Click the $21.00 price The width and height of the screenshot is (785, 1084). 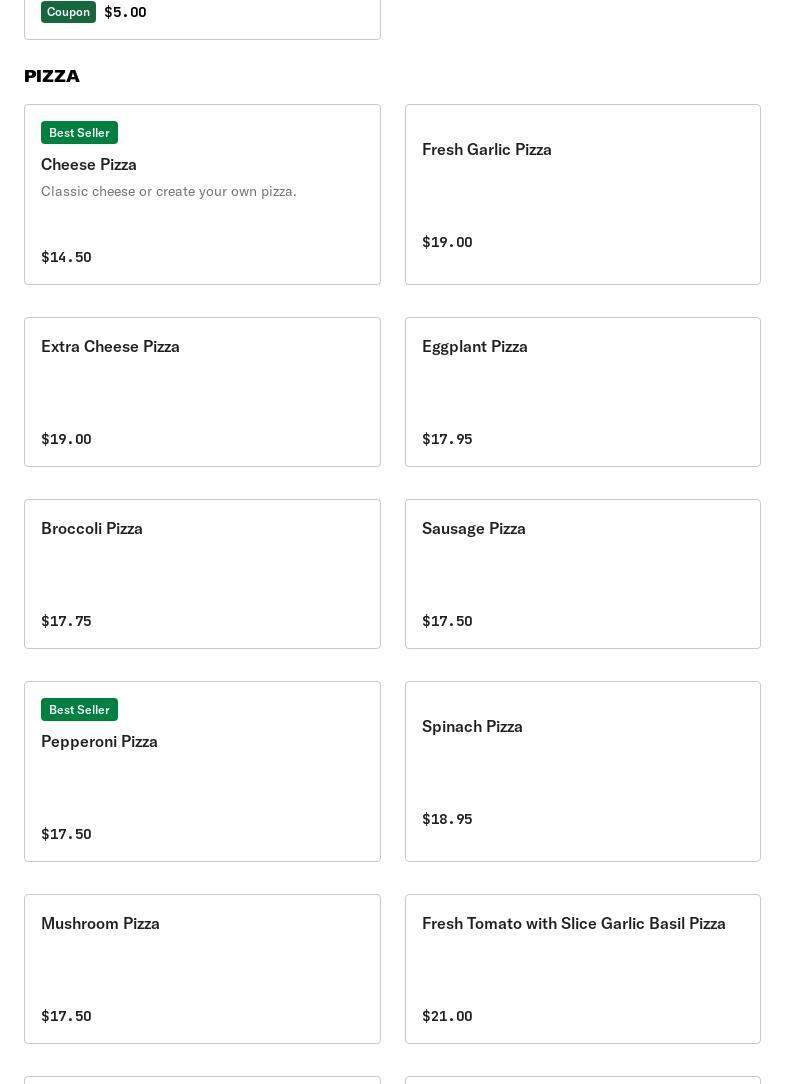pos(447,1016)
